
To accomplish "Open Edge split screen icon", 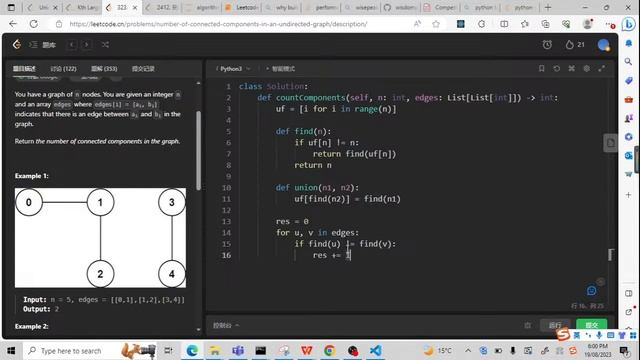I will [x=504, y=24].
